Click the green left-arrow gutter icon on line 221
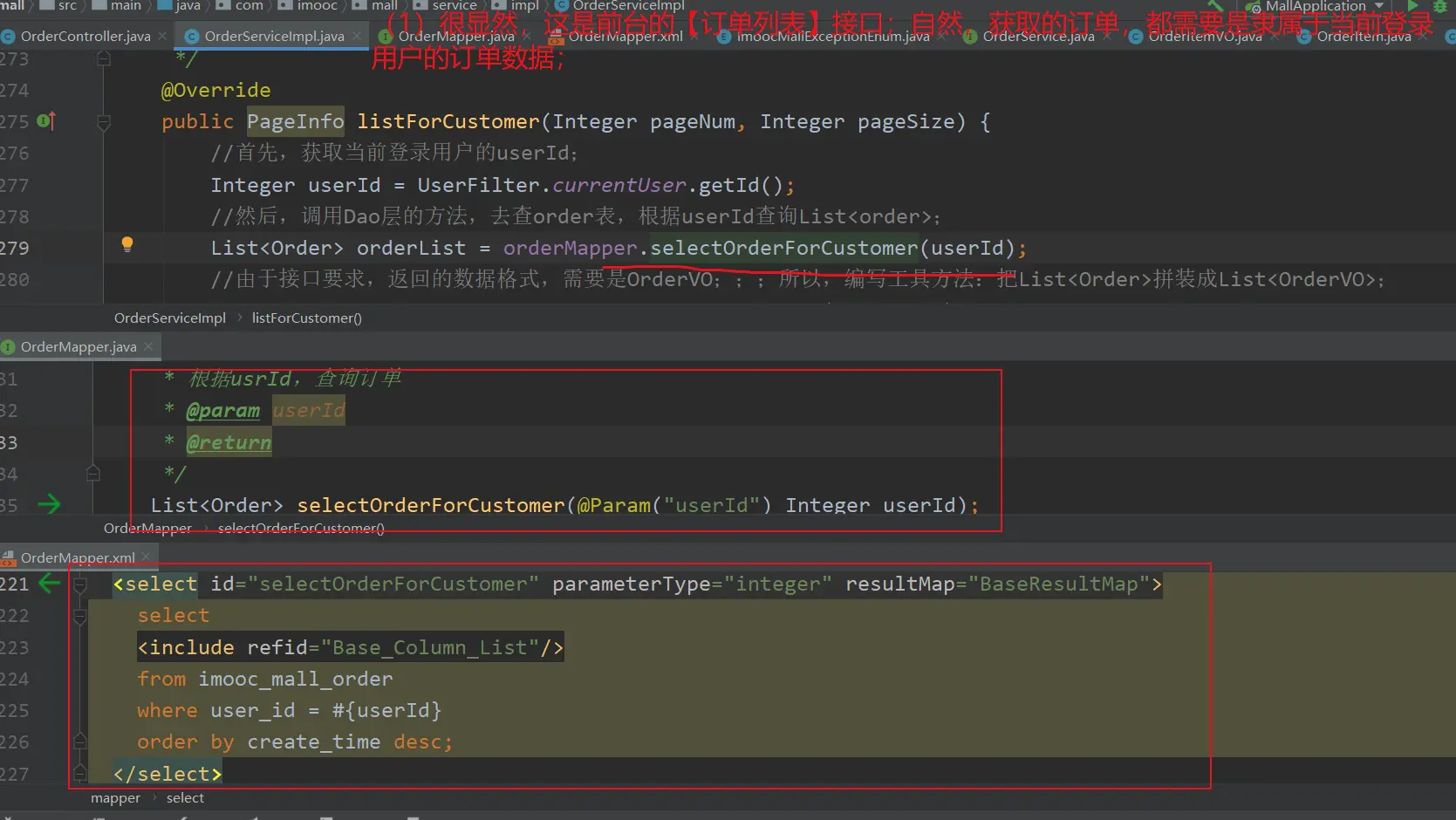The image size is (1456, 820). [x=50, y=583]
